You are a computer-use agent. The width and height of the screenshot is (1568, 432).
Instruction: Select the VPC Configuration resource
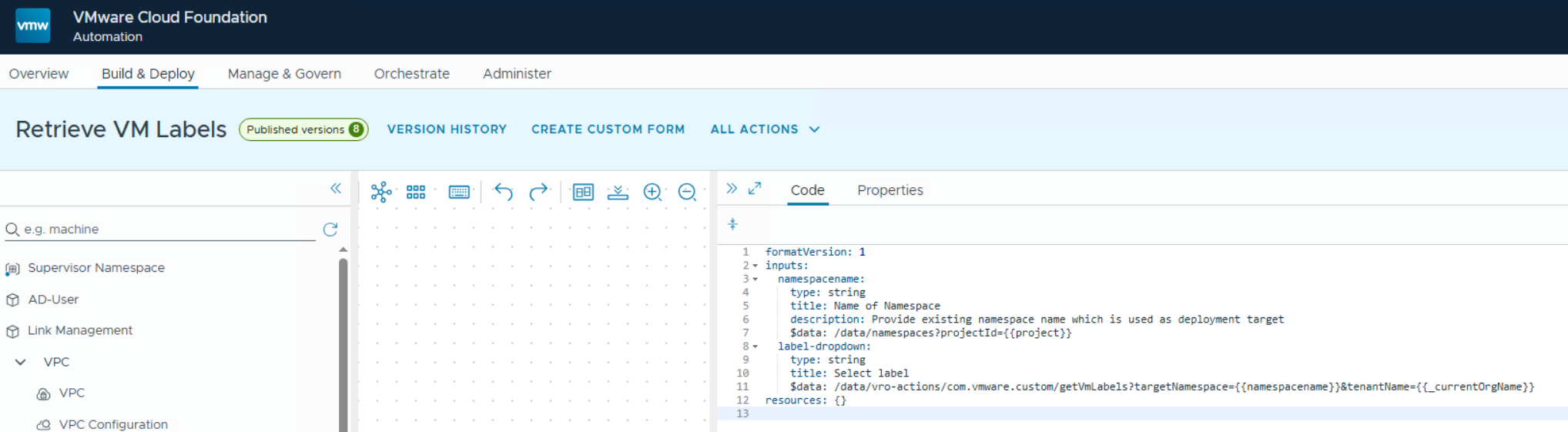click(113, 424)
